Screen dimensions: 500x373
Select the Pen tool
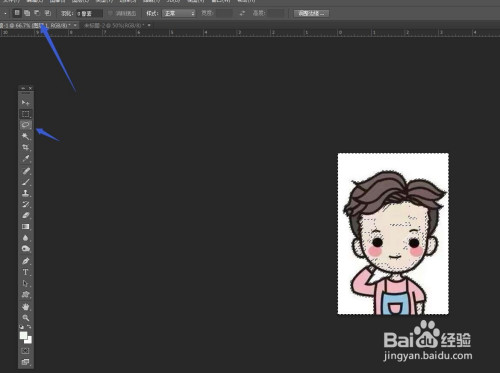coord(25,261)
